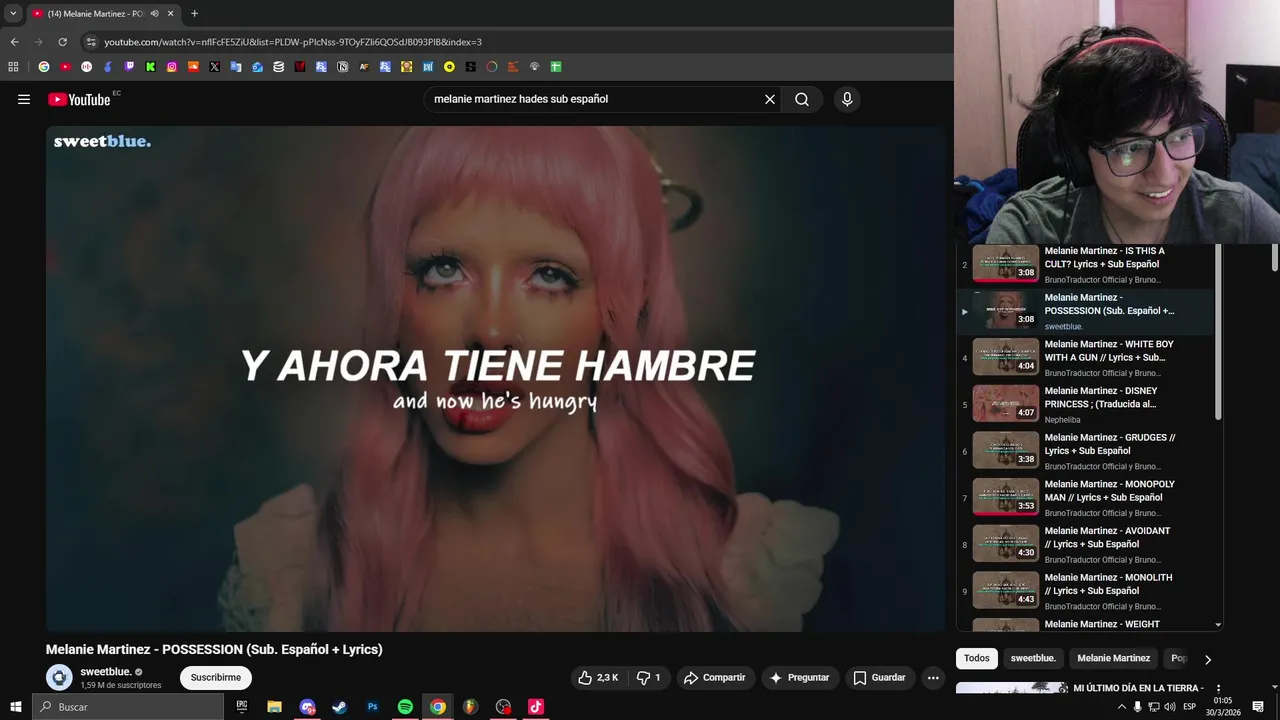This screenshot has width=1280, height=720.
Task: Change the ESP input language indicator
Action: click(1189, 707)
